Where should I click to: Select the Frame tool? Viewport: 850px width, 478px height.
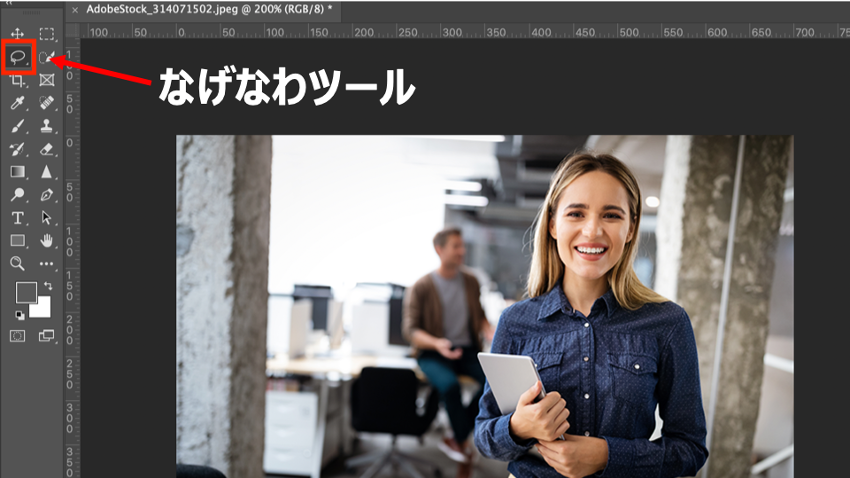pyautogui.click(x=47, y=80)
